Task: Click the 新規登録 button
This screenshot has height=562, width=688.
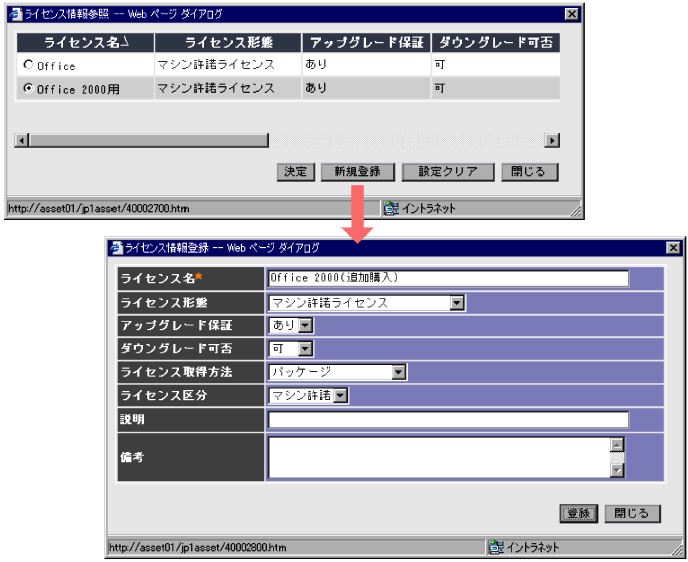Action: click(x=358, y=172)
